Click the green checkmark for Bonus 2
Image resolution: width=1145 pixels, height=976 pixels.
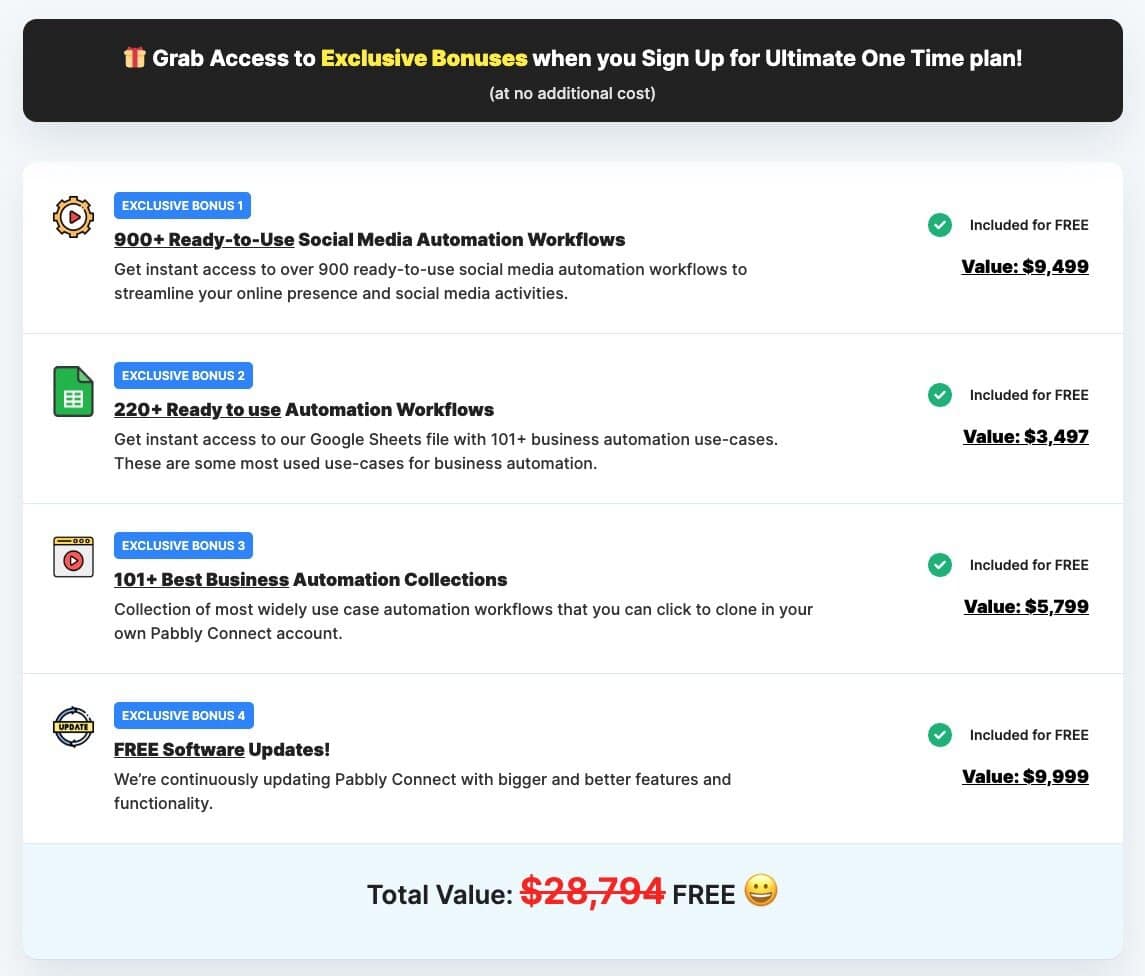pyautogui.click(x=940, y=395)
